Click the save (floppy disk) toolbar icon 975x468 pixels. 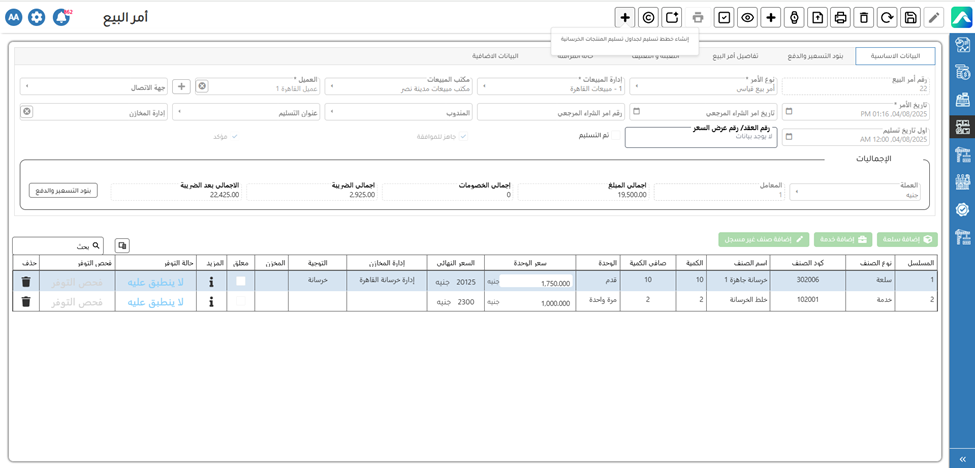pos(910,18)
